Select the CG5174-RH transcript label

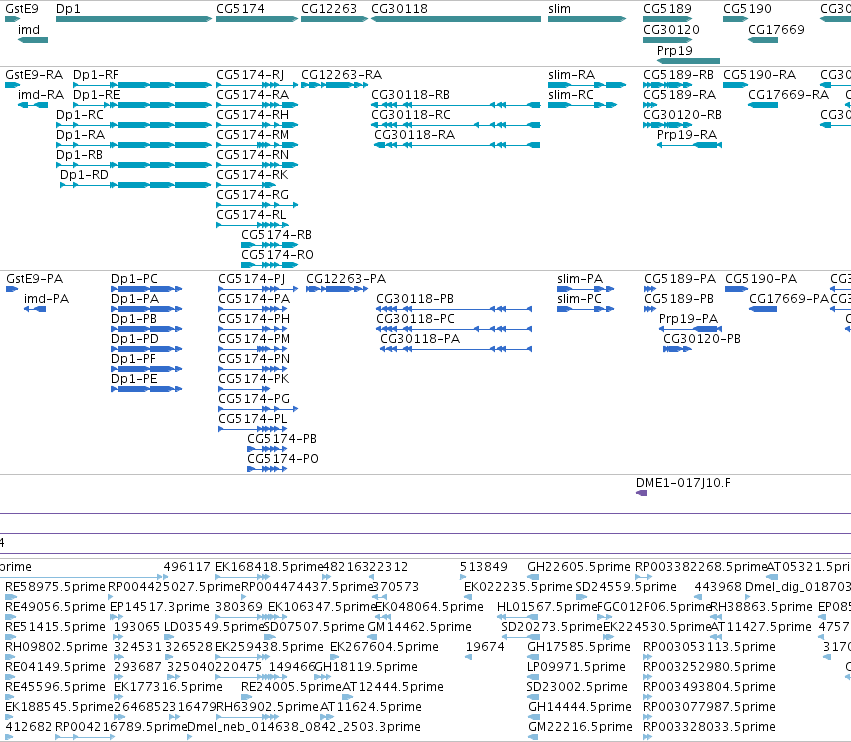pyautogui.click(x=252, y=115)
